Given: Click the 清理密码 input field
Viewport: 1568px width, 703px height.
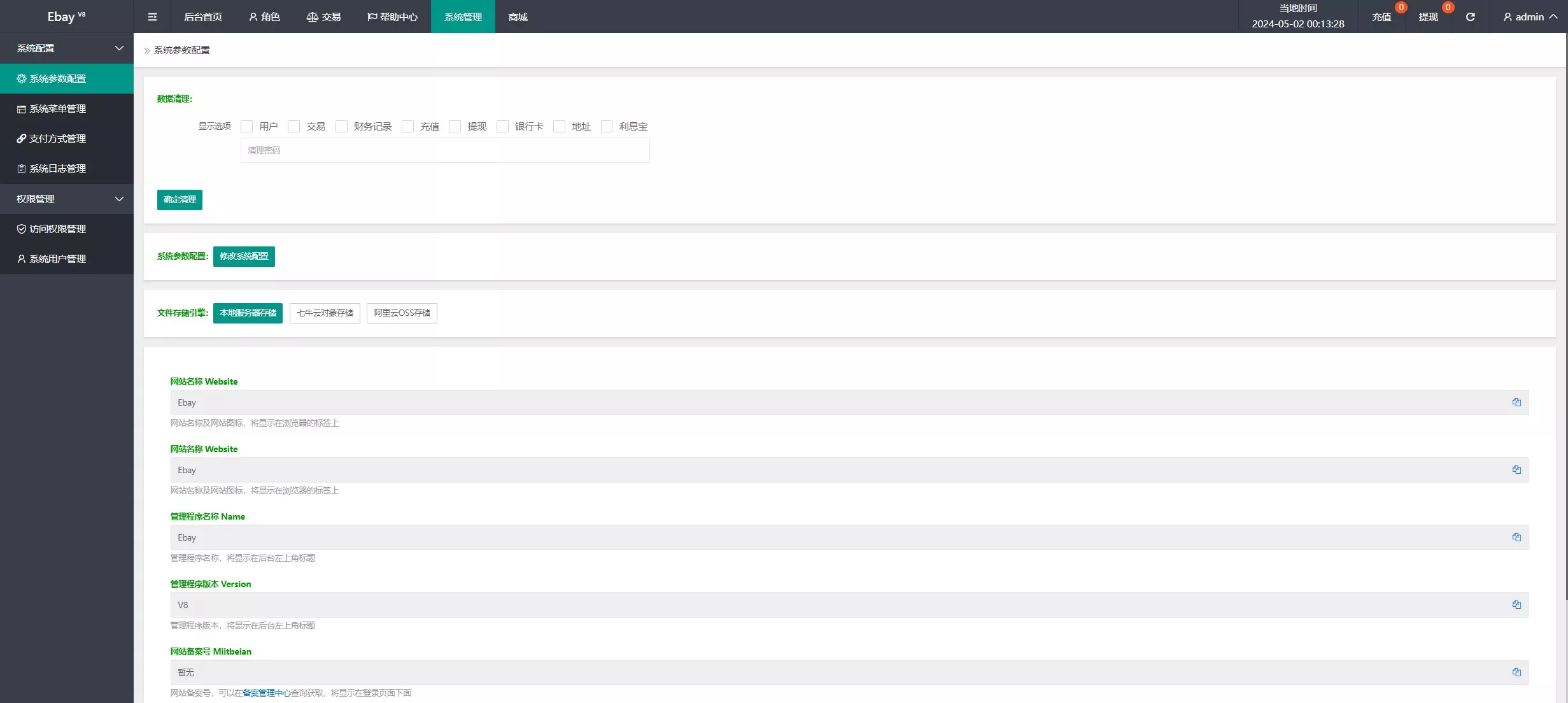Looking at the screenshot, I should point(445,151).
